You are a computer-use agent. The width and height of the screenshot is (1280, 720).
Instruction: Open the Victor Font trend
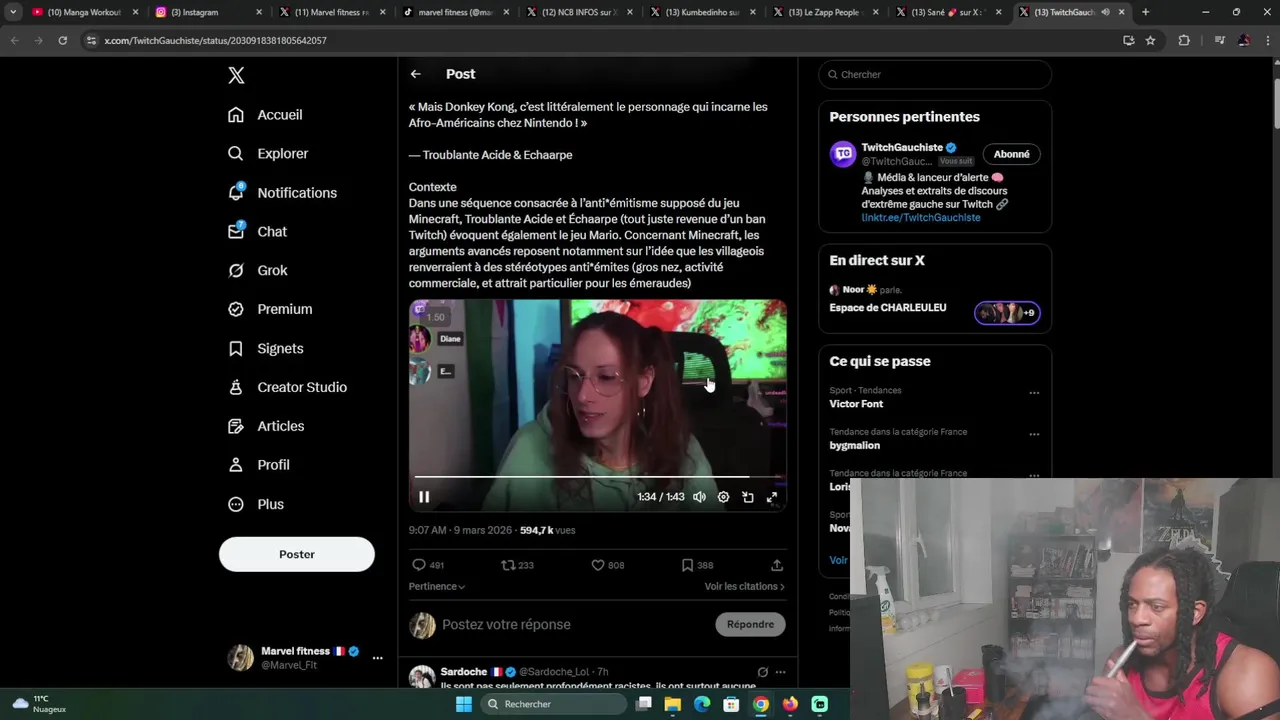coord(856,404)
